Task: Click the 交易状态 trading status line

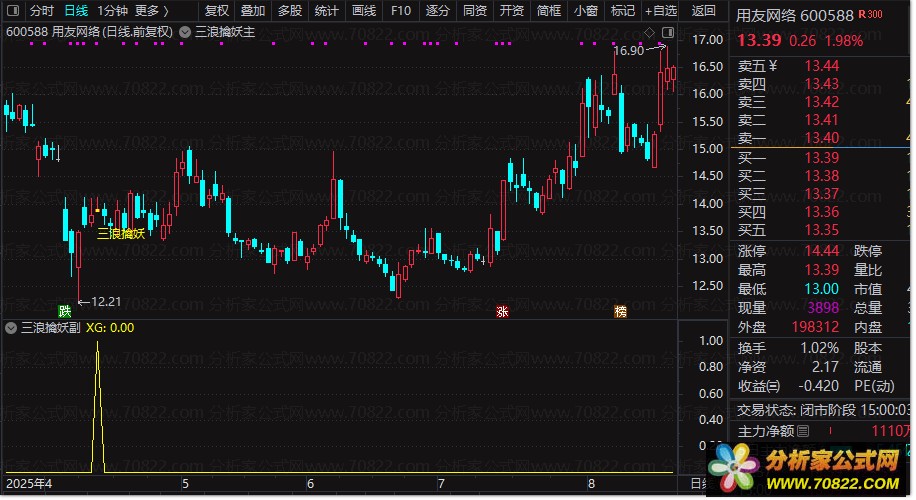Action: (x=823, y=410)
